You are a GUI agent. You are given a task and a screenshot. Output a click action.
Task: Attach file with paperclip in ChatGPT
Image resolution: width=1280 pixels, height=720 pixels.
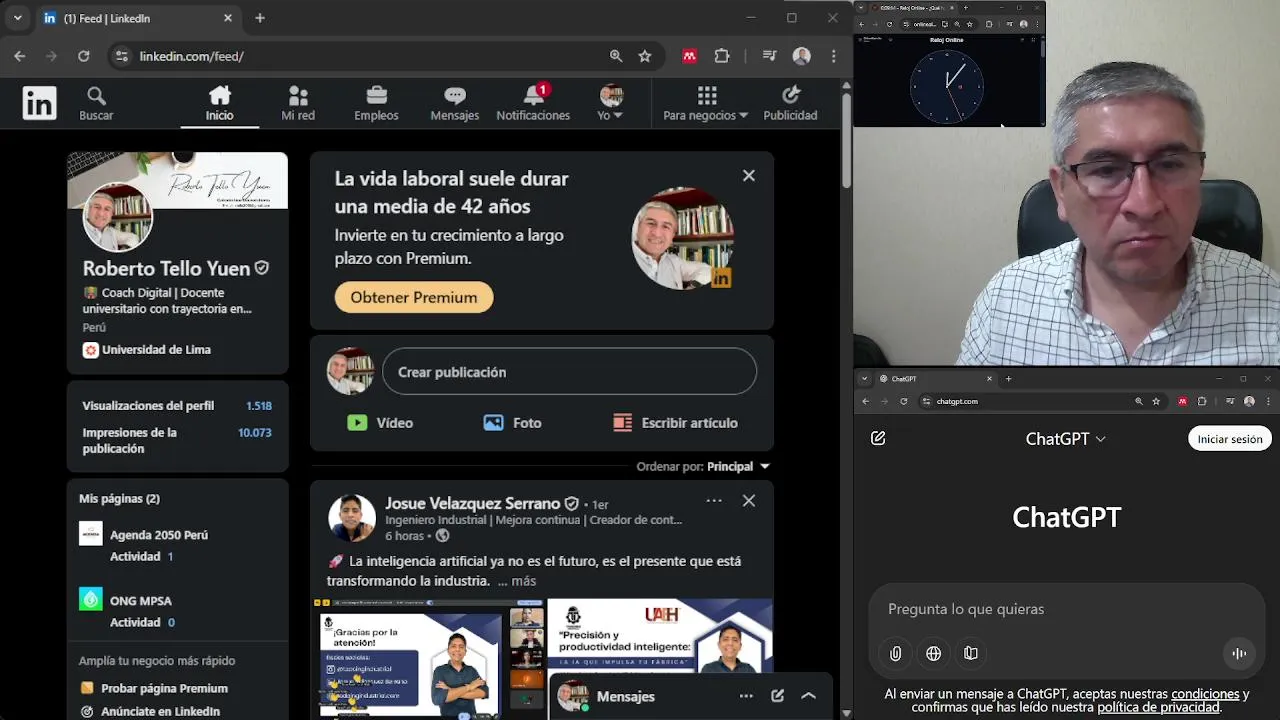coord(896,653)
